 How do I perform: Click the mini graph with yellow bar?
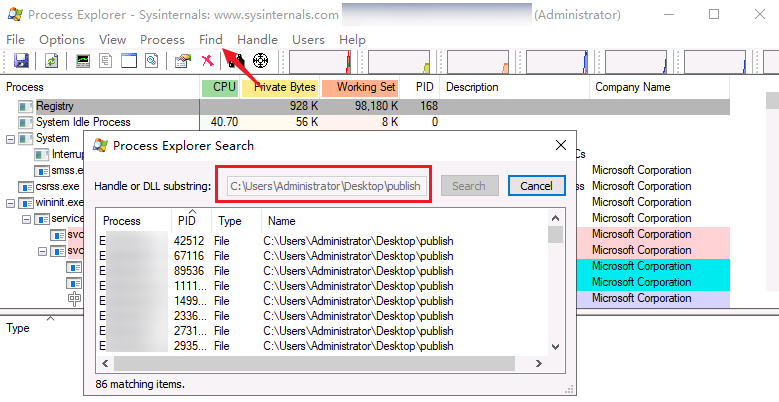pyautogui.click(x=399, y=62)
